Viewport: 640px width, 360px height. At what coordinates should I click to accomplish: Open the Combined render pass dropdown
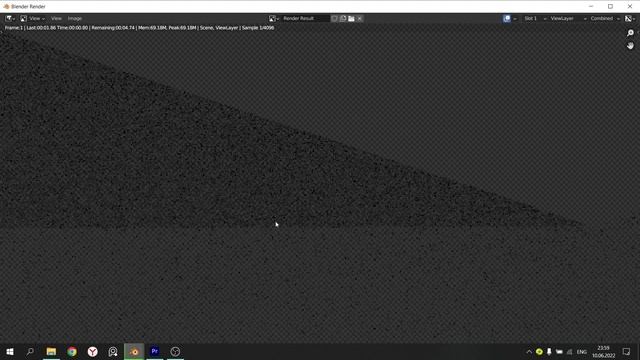(605, 18)
